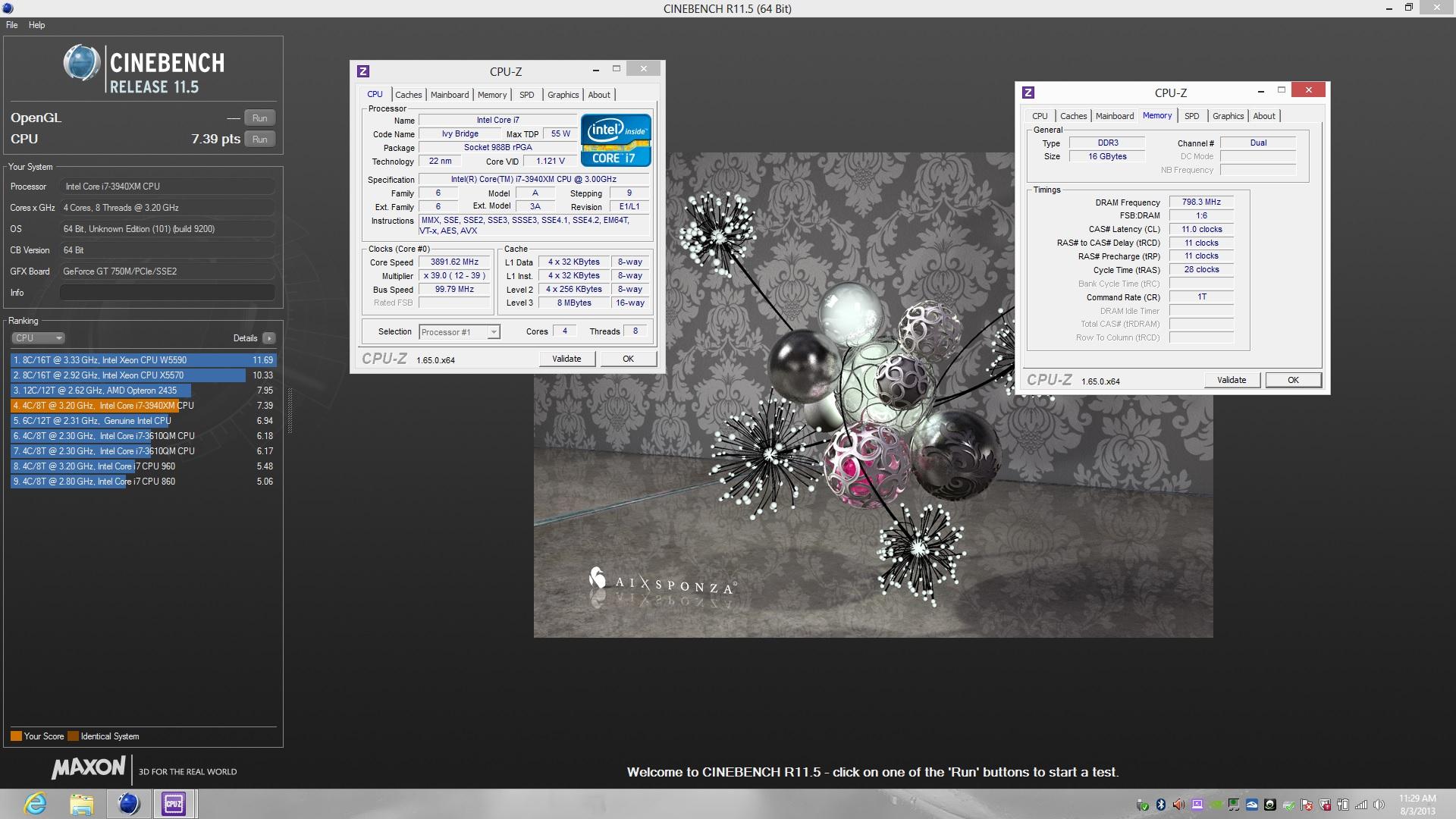Open File Explorer from the taskbar
Viewport: 1456px width, 819px height.
pyautogui.click(x=81, y=804)
